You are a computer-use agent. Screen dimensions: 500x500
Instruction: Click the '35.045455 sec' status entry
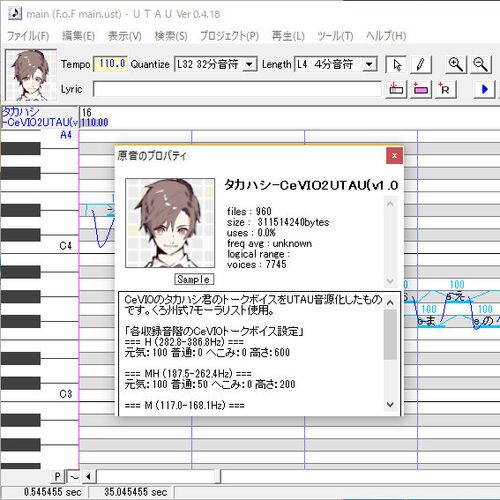click(135, 492)
